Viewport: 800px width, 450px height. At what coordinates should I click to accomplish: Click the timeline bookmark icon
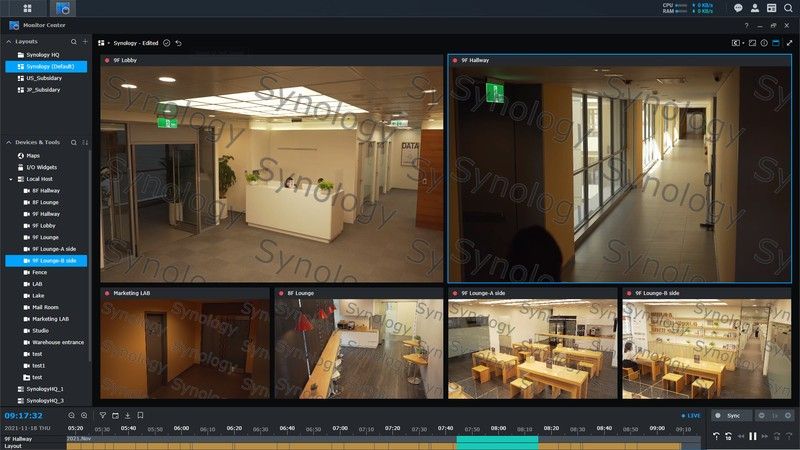point(140,416)
